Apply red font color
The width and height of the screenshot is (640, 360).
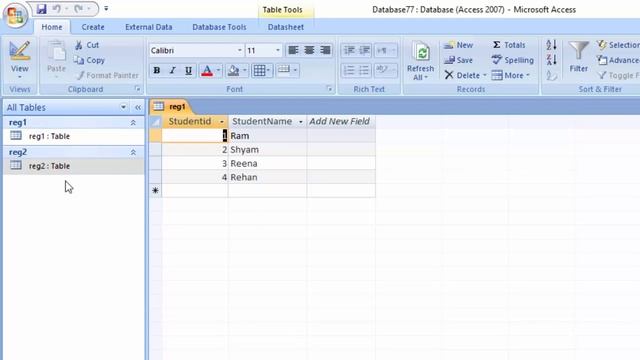207,71
